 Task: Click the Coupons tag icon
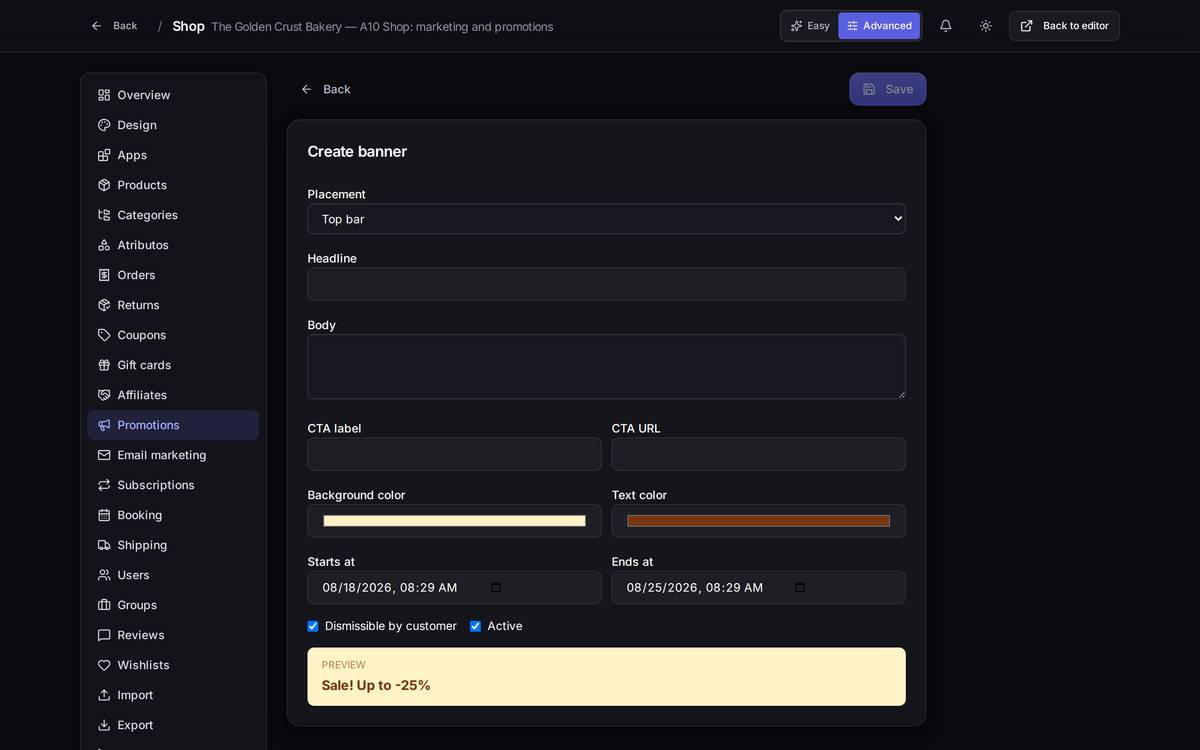point(104,335)
